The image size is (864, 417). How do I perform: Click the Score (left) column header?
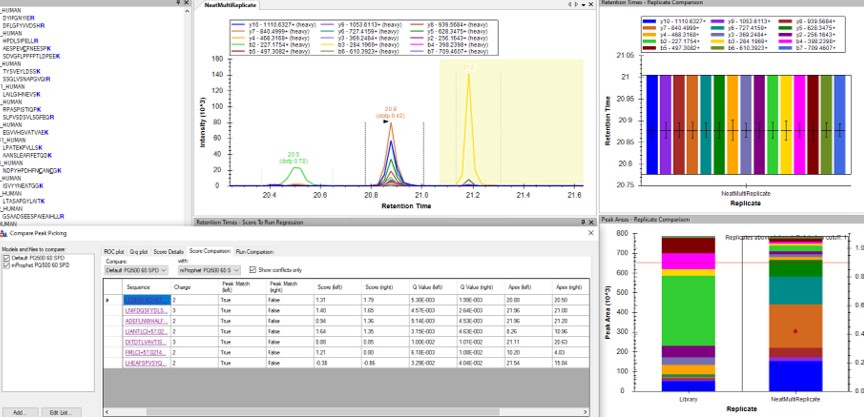(x=337, y=286)
